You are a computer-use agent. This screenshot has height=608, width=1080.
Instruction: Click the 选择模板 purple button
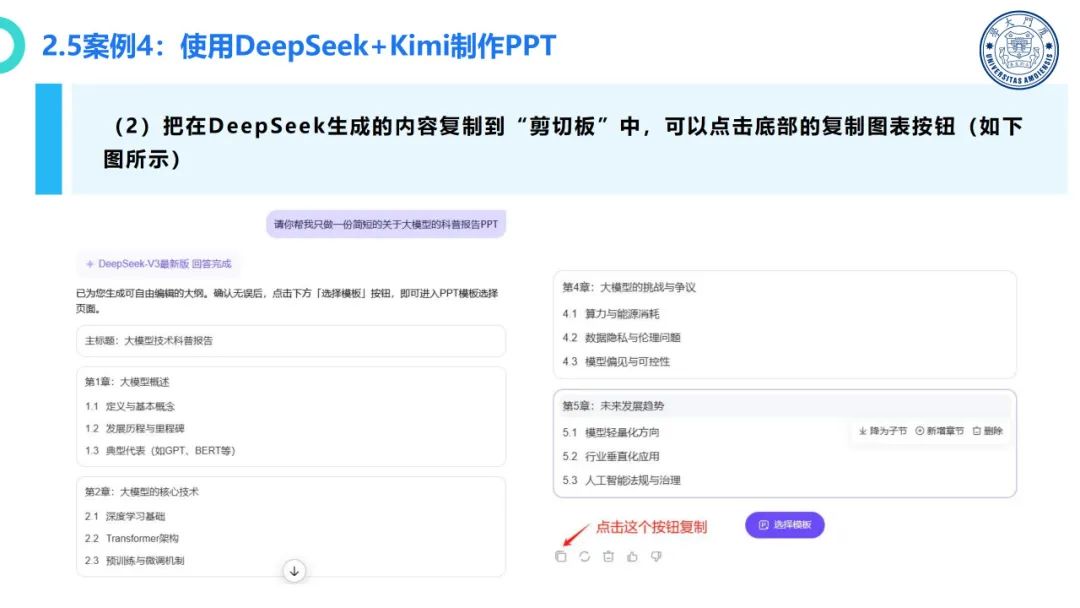[x=785, y=525]
